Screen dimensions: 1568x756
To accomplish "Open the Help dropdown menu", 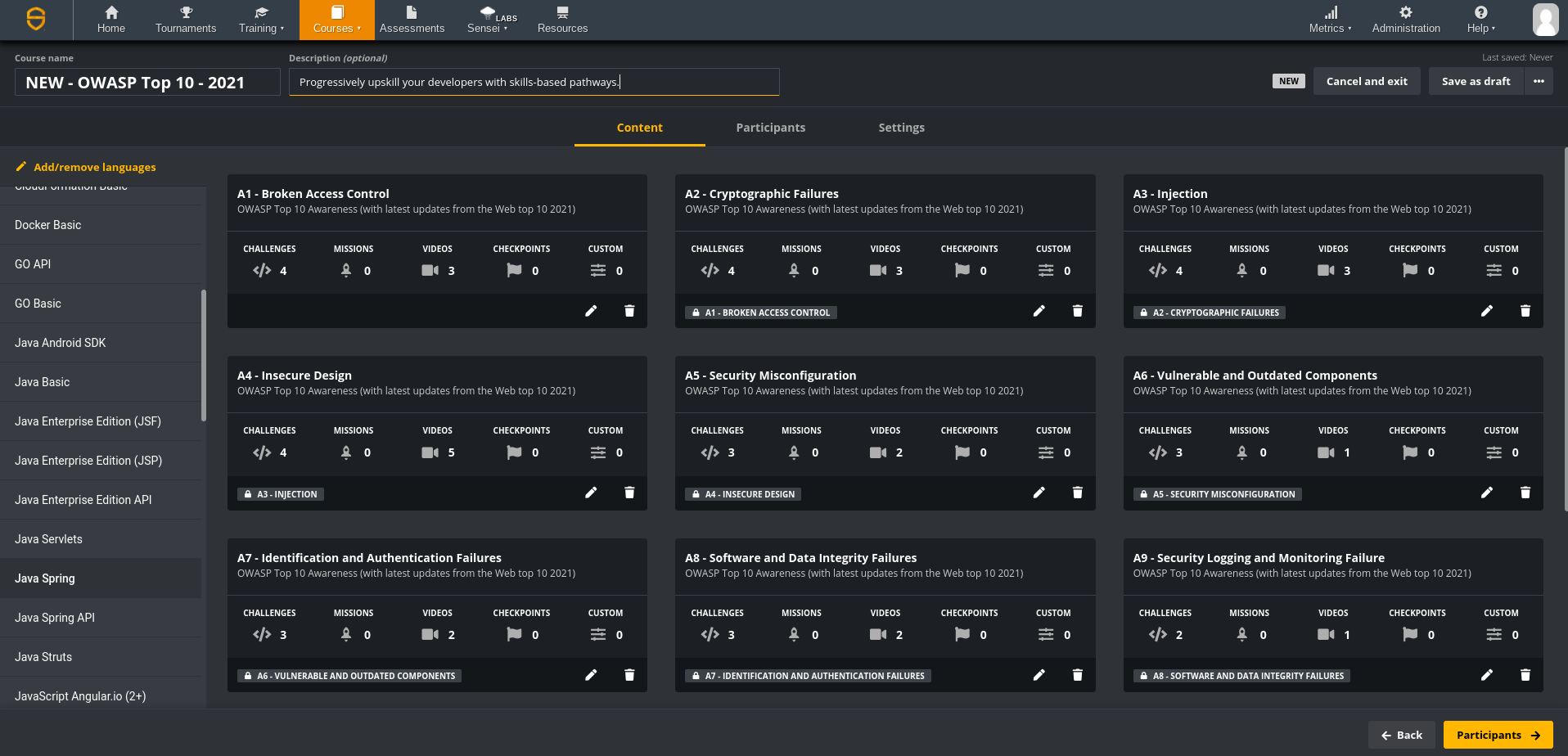I will (x=1480, y=20).
